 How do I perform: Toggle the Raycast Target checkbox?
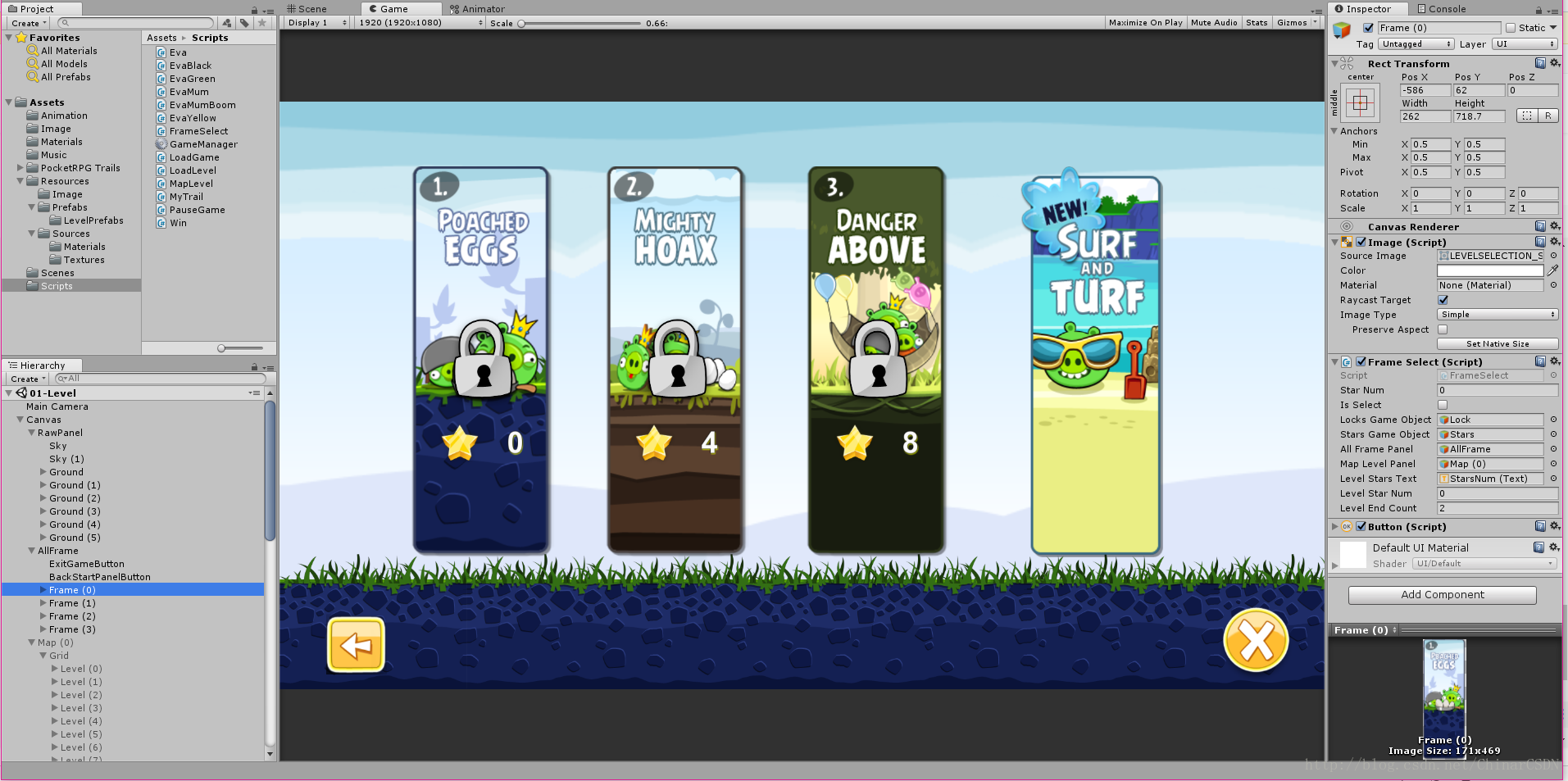pos(1443,300)
